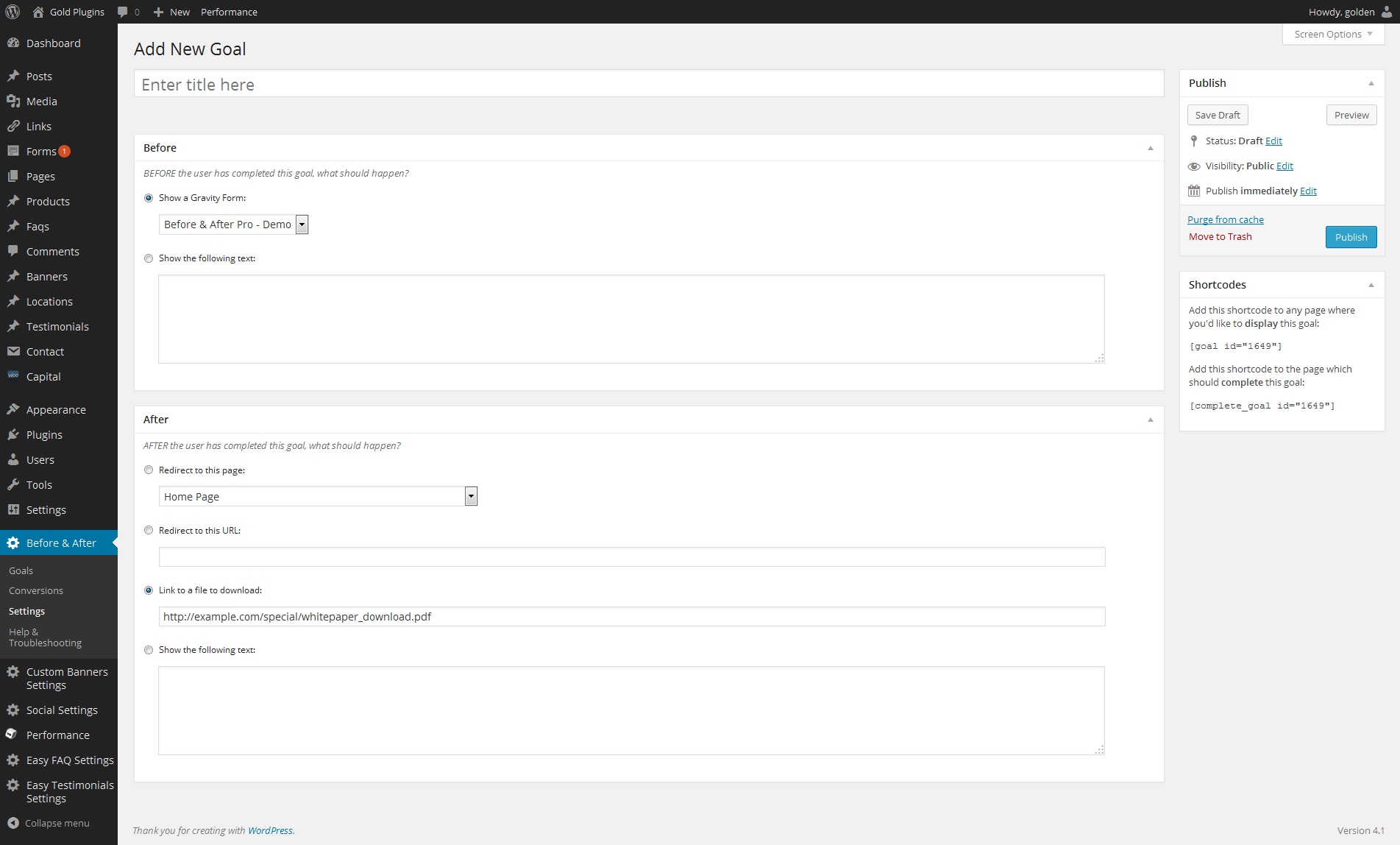Select 'Show the following text' in Before section
The height and width of the screenshot is (845, 1400).
(x=149, y=258)
